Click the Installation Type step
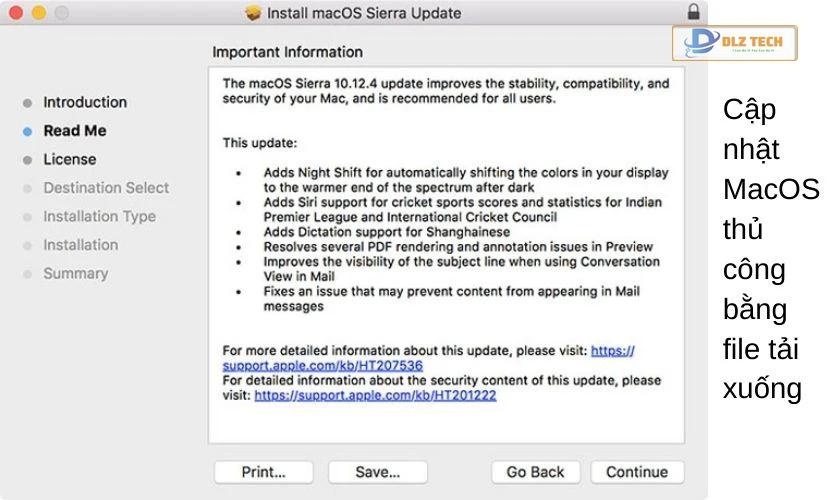 pos(99,216)
